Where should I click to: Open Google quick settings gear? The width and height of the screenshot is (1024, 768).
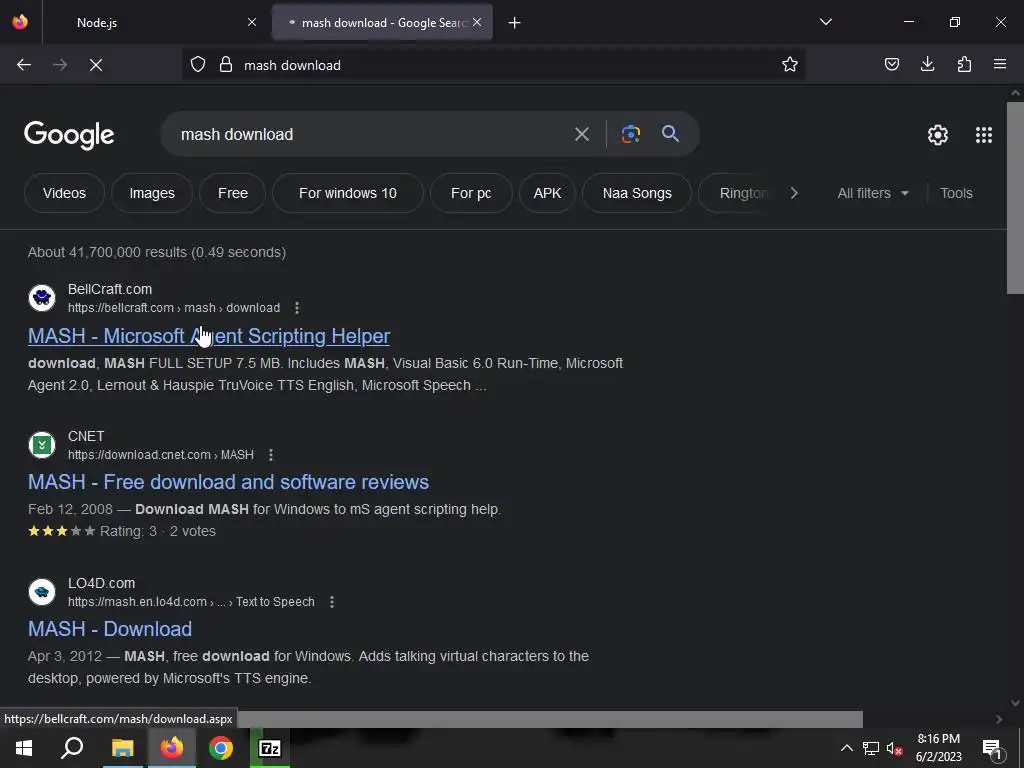click(938, 135)
